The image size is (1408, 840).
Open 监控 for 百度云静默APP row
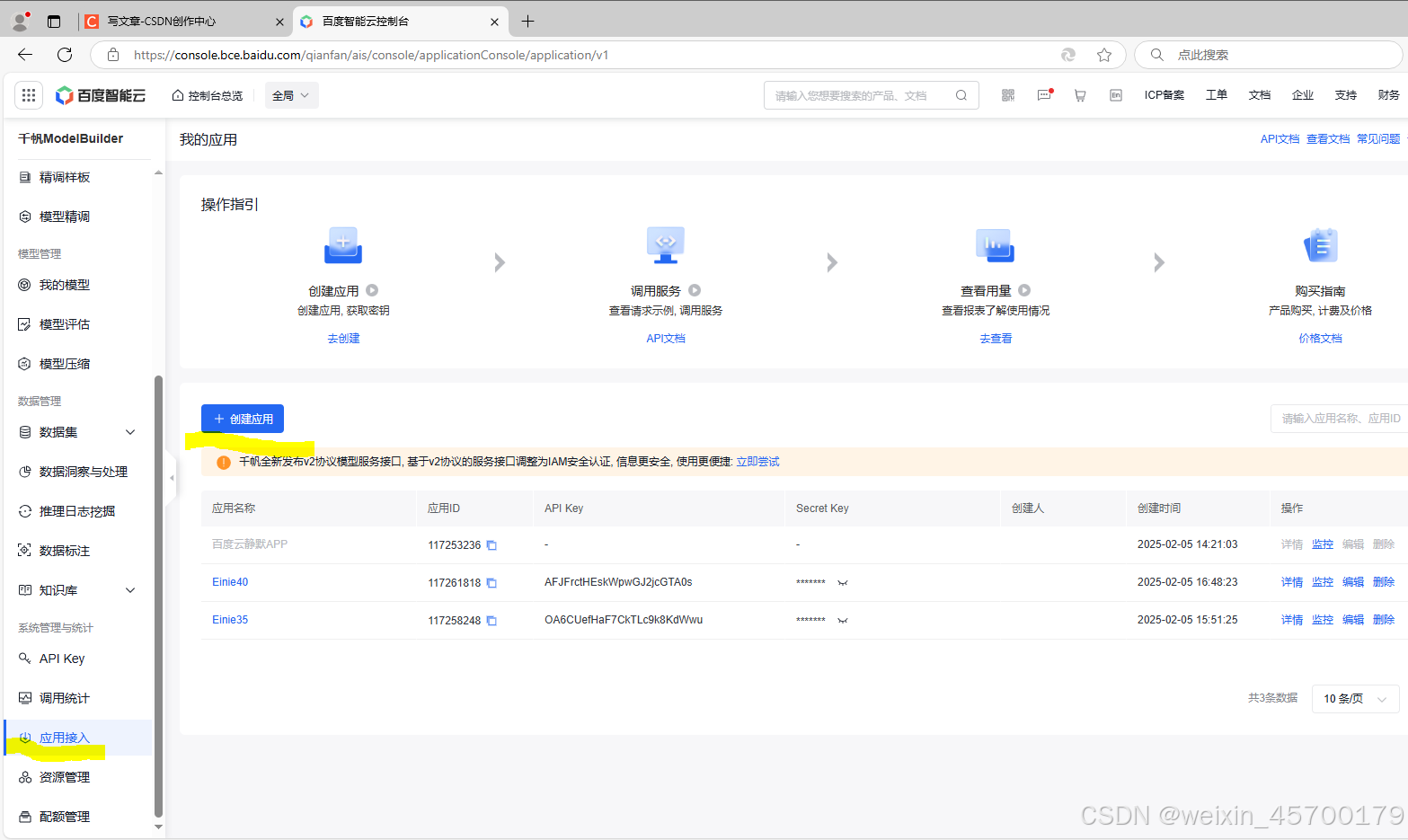[x=1323, y=544]
